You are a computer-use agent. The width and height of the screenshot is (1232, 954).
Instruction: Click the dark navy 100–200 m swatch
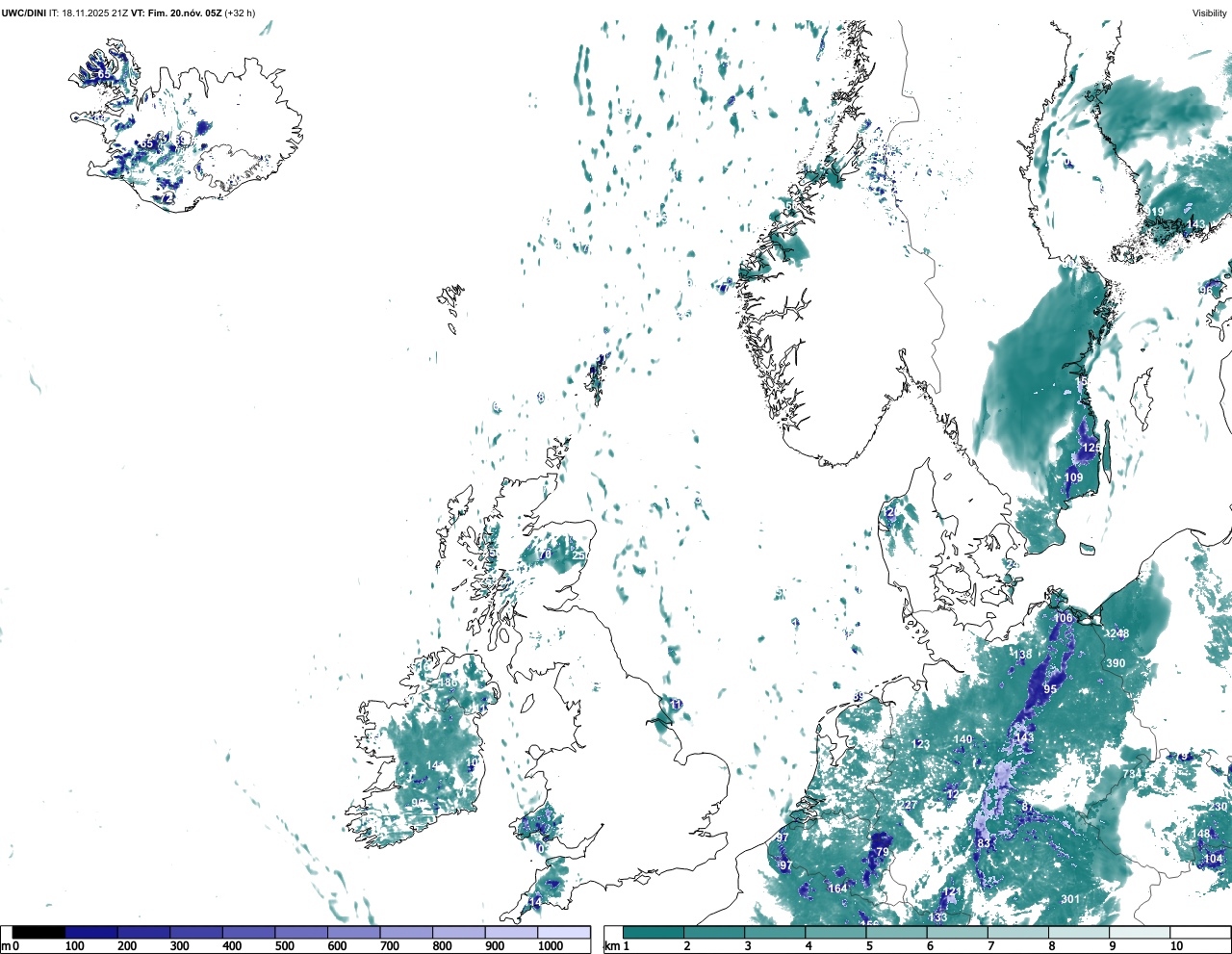click(91, 932)
